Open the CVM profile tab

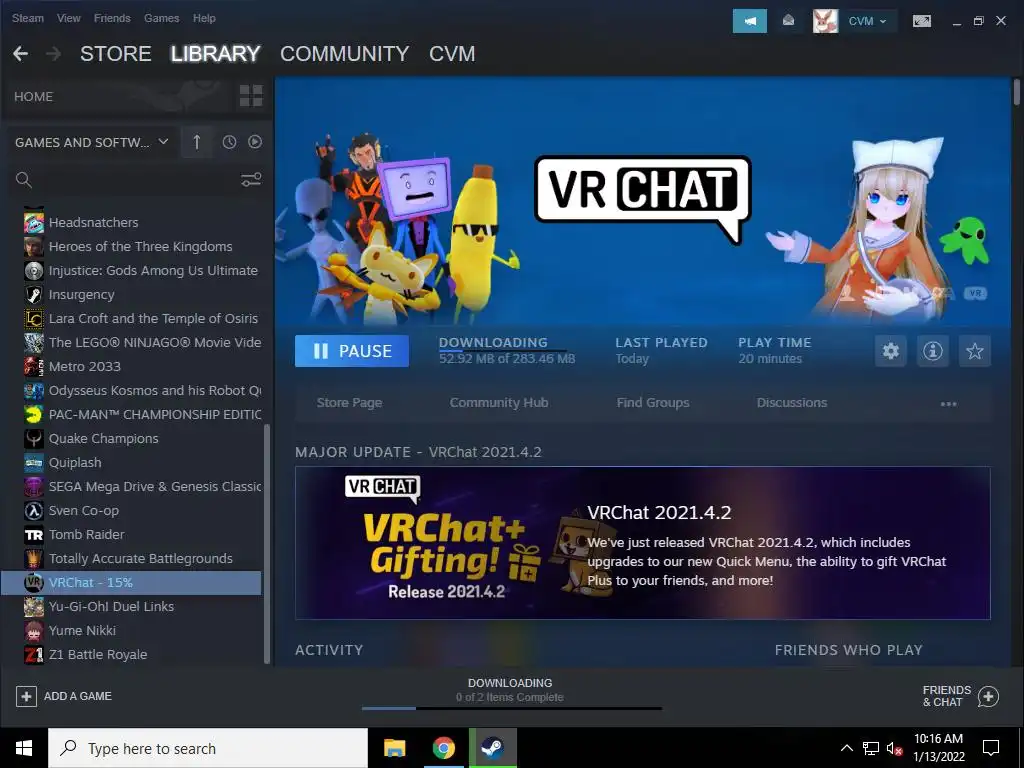click(452, 54)
